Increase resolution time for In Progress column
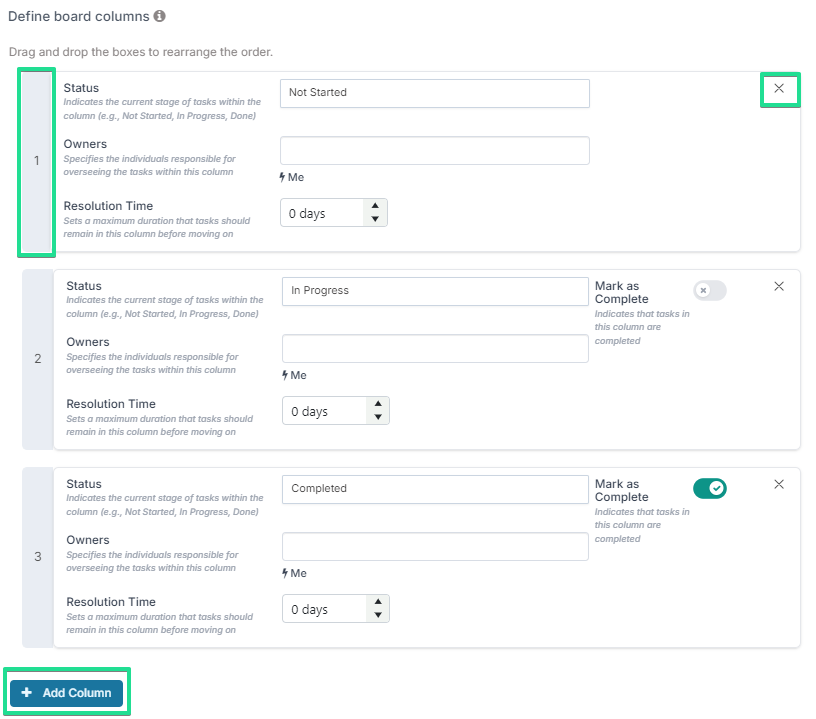The image size is (816, 719). (x=378, y=404)
